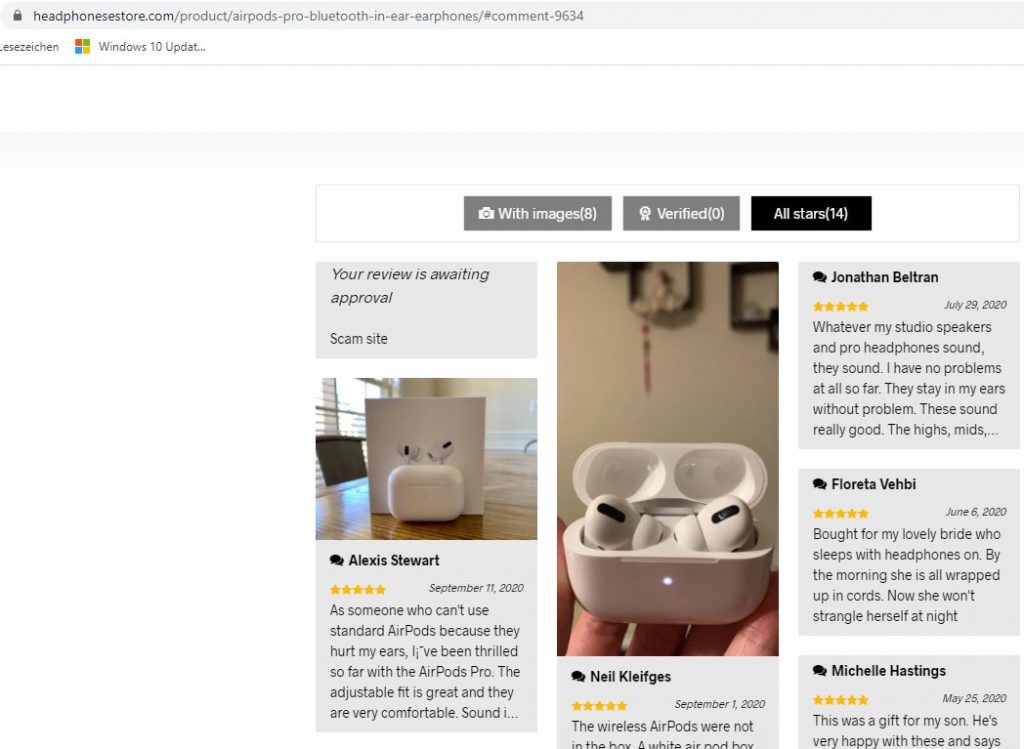The width and height of the screenshot is (1024, 749).
Task: Open the Windows 10 Update bookmark icon
Action: [82, 46]
